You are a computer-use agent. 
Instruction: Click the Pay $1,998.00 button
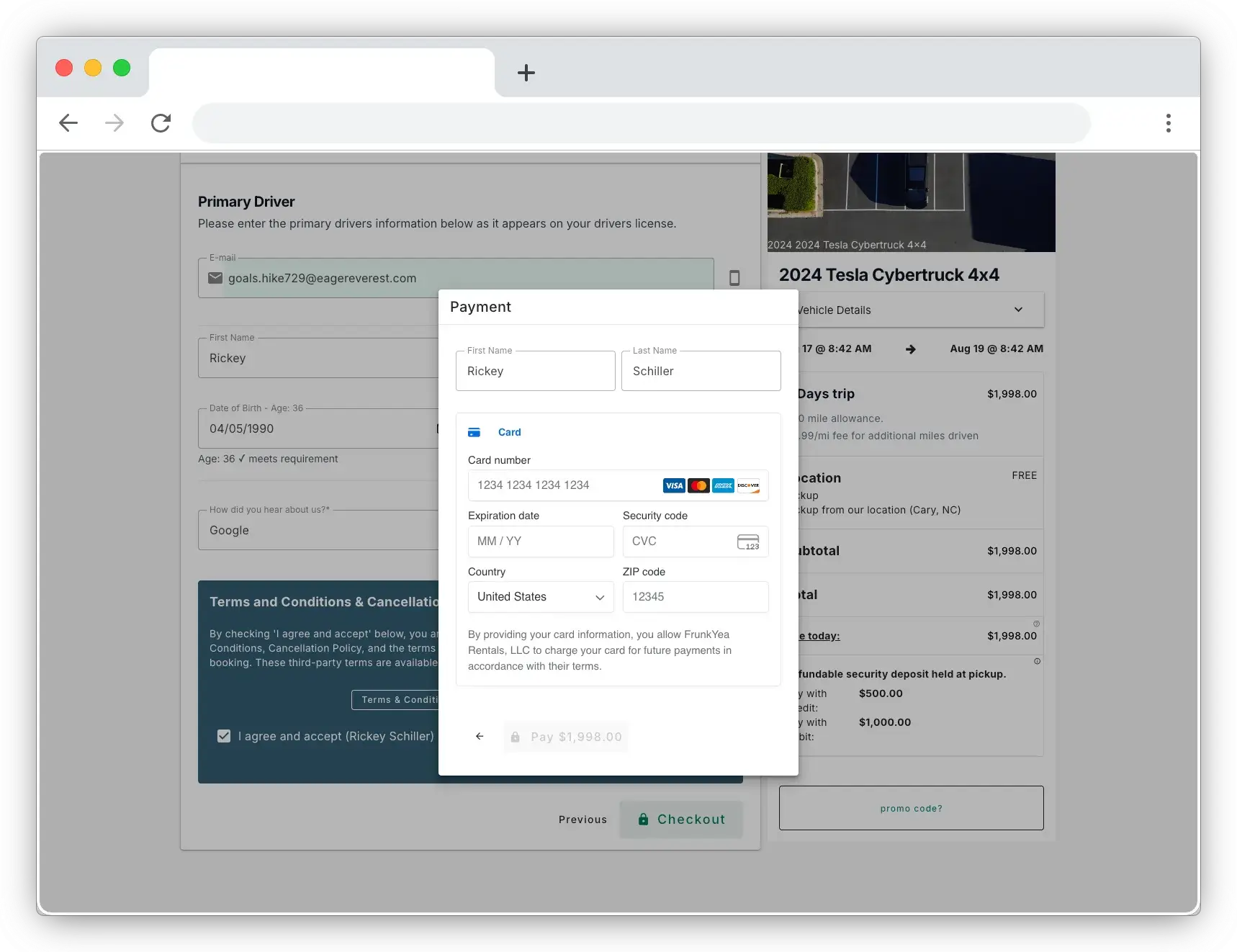566,737
